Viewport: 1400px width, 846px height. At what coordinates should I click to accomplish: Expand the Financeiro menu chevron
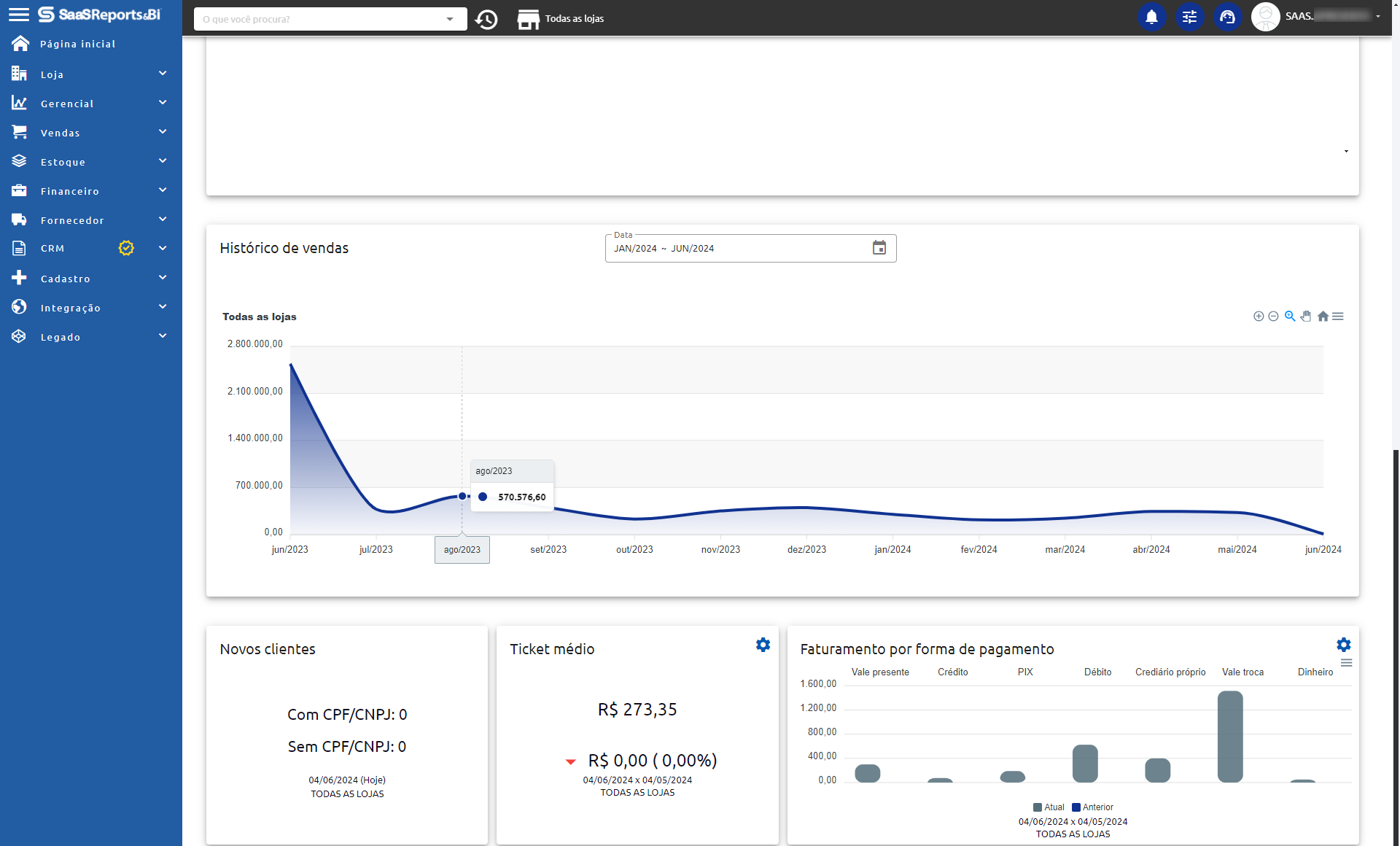163,190
